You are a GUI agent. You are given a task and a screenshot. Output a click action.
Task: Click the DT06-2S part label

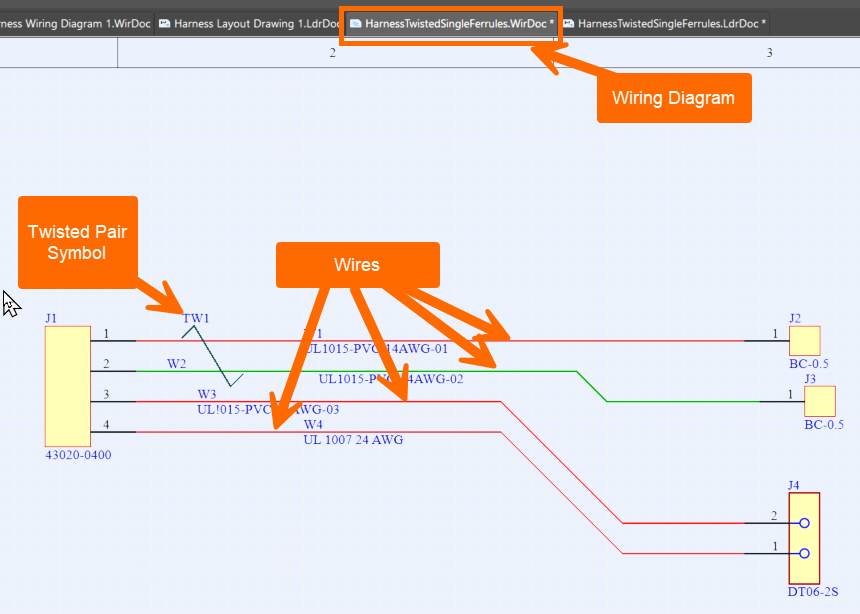pos(813,592)
